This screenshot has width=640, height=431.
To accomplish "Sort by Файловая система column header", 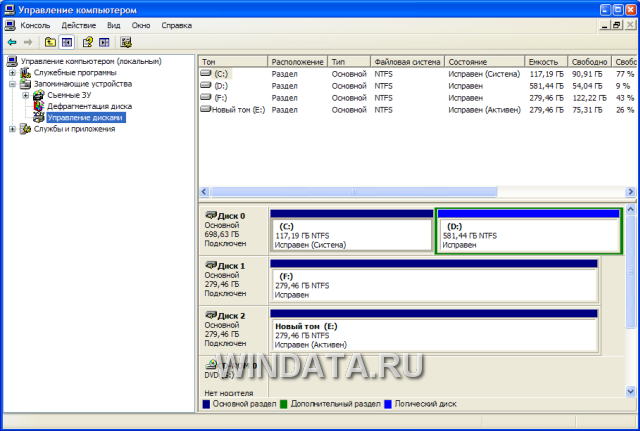I will pyautogui.click(x=407, y=62).
